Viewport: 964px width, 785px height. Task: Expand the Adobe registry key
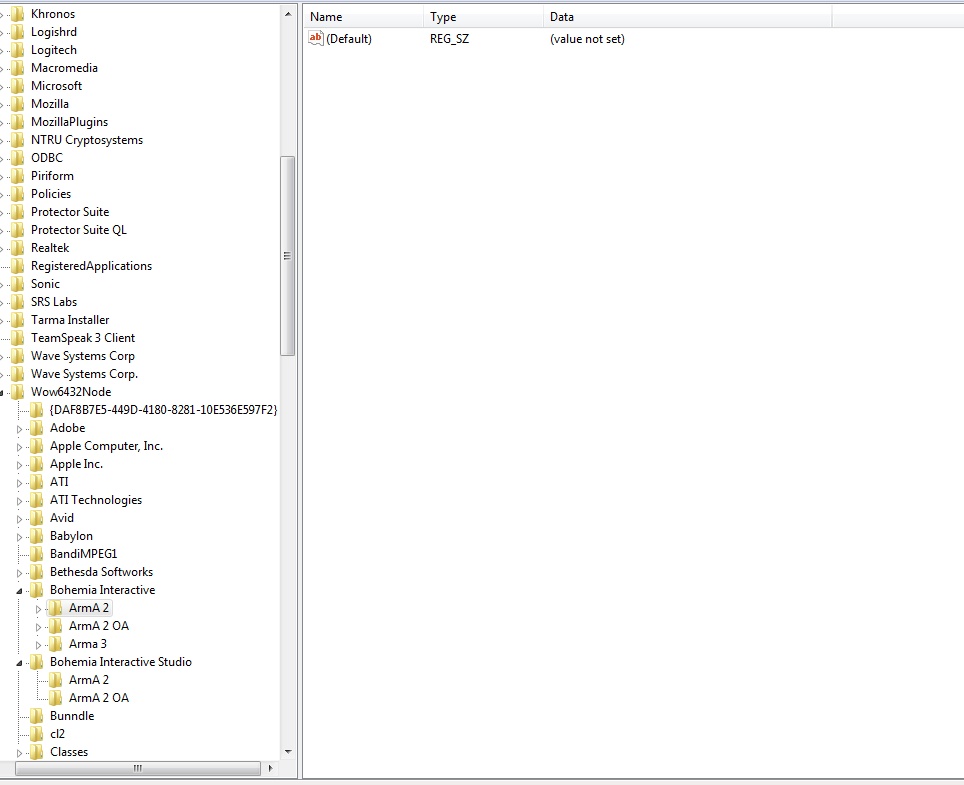click(19, 428)
